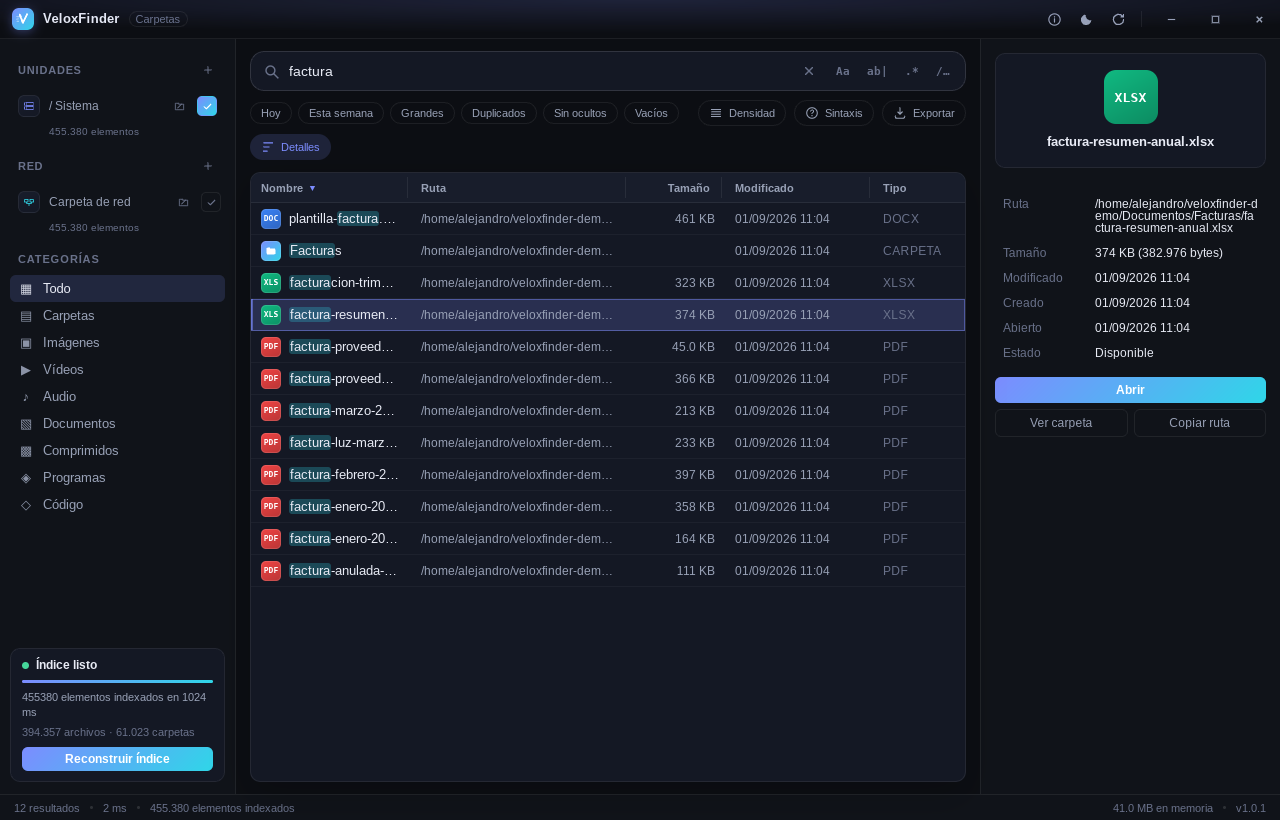Screen dimensions: 1280x820
Task: Click the PDF icon of factura-marzo row
Action: [x=271, y=411]
